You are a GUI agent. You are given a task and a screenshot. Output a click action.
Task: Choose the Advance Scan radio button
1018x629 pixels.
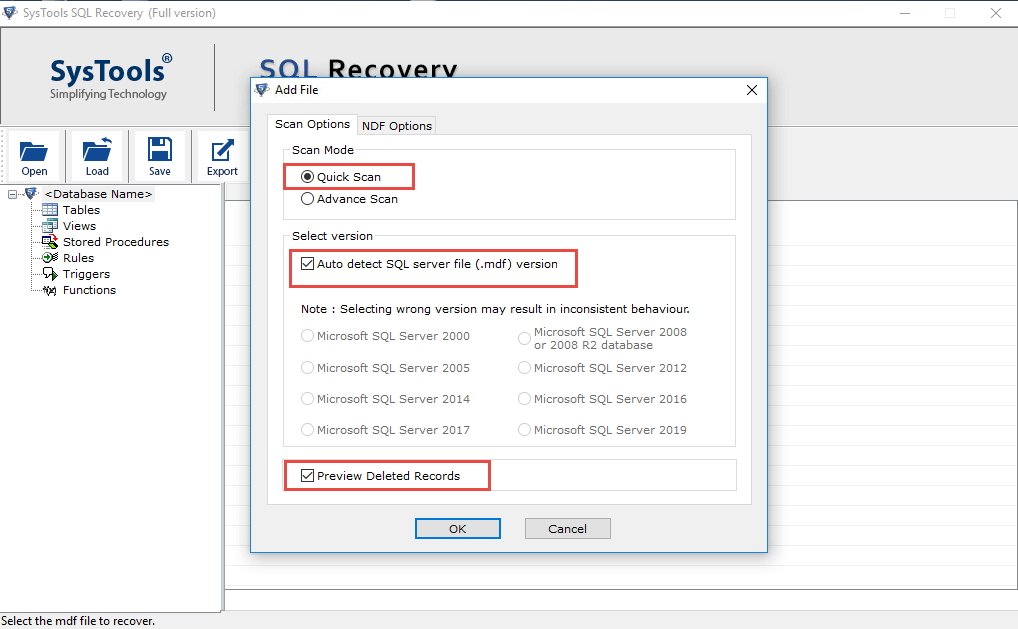click(x=307, y=199)
